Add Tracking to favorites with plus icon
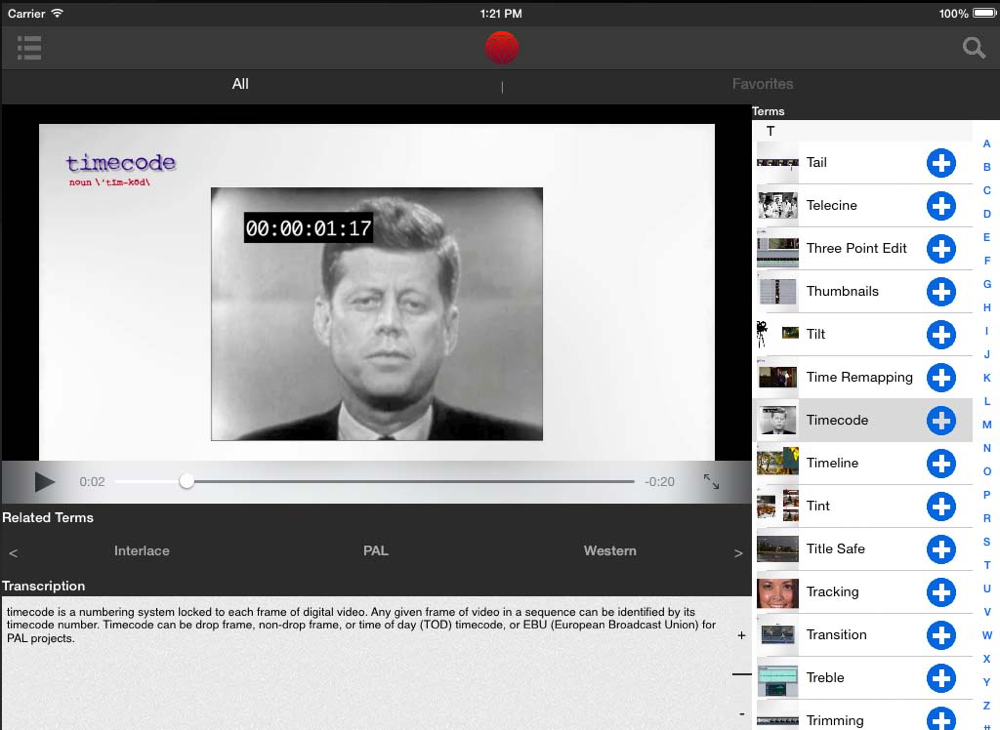Screen dimensions: 1000x730 click(x=941, y=592)
